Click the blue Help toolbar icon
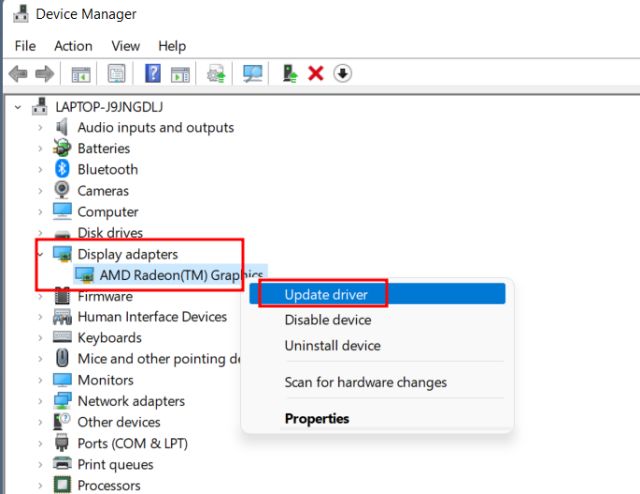 (x=153, y=73)
